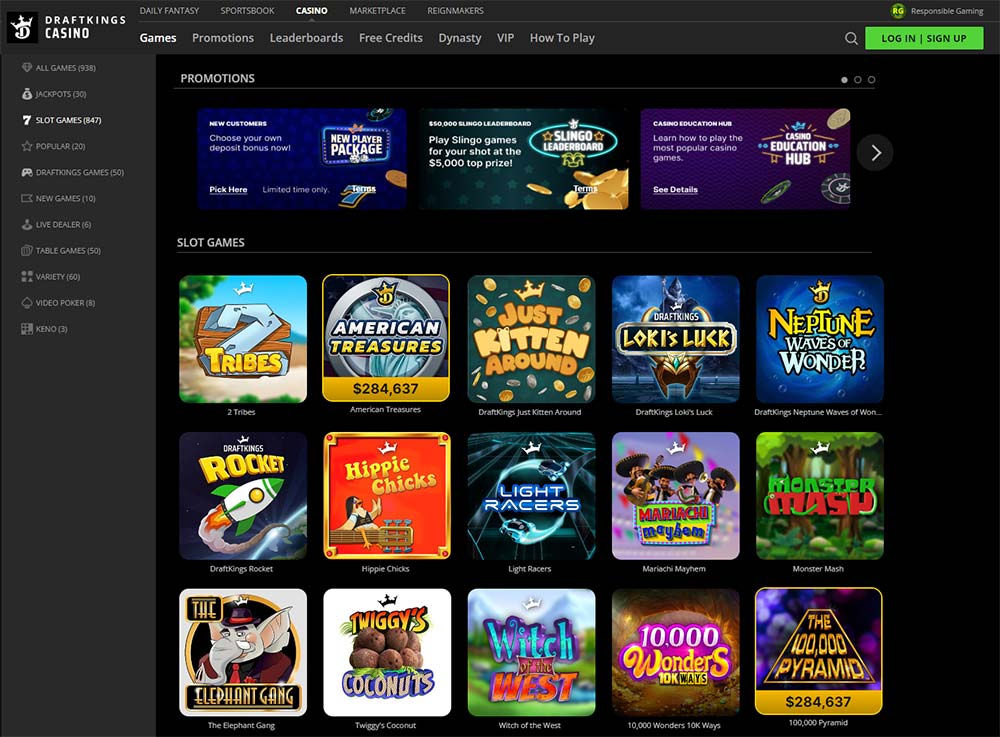This screenshot has width=1000, height=737.
Task: Launch the Loki's Luck game
Action: (675, 339)
